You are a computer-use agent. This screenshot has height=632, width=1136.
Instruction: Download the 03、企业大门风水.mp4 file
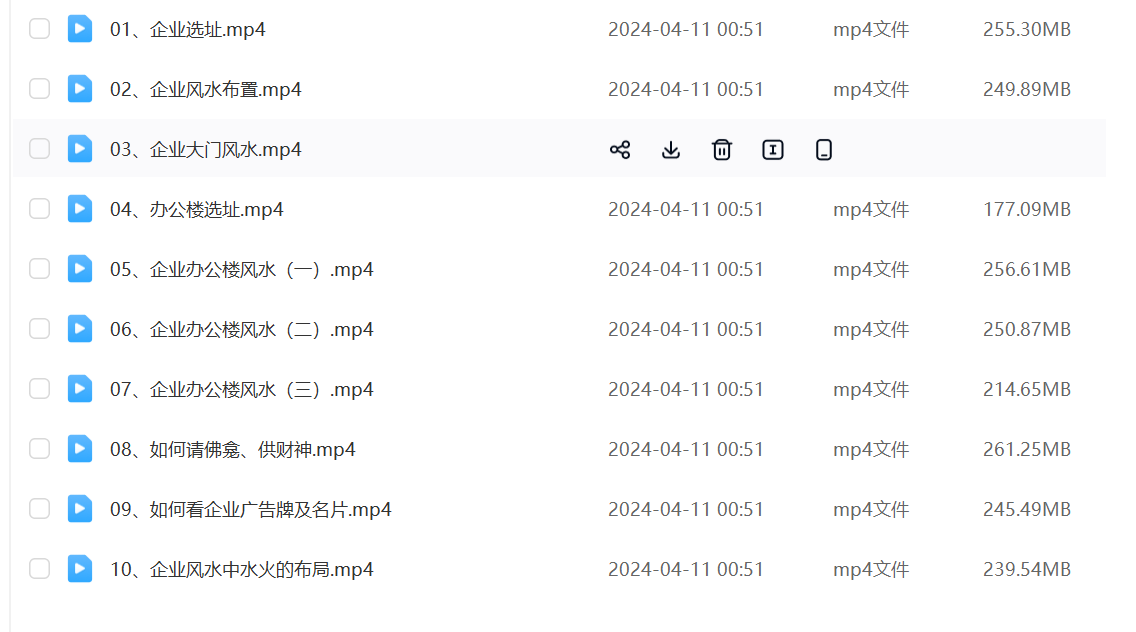click(671, 150)
